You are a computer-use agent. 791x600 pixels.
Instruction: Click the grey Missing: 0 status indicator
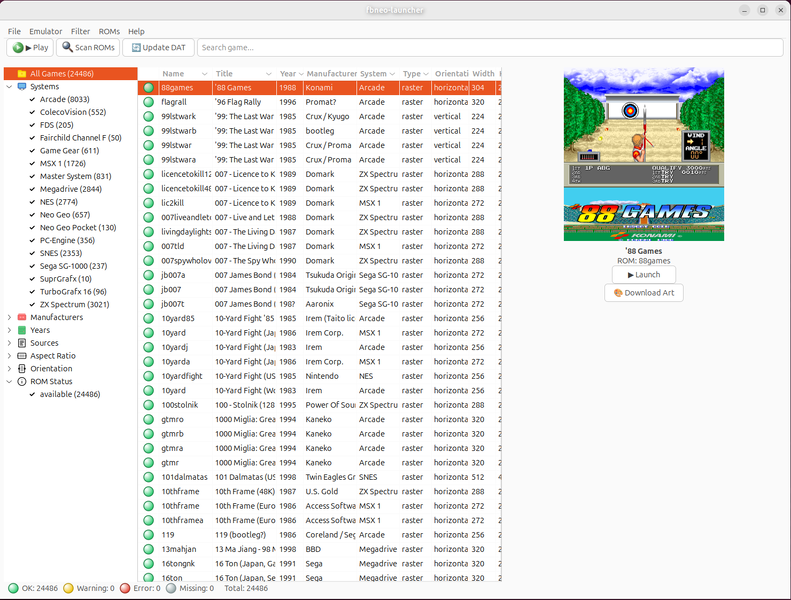tap(171, 588)
